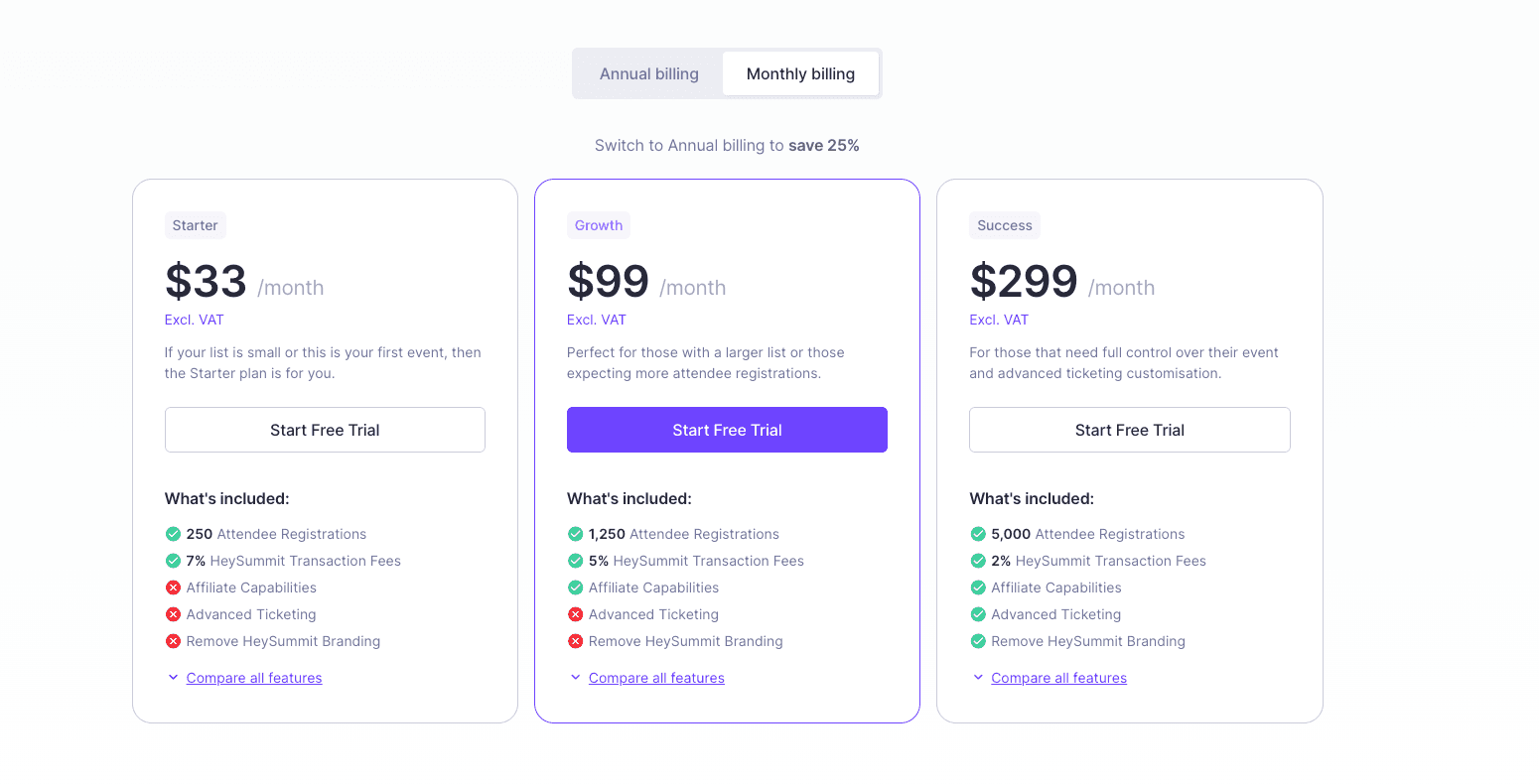Click green check beside Success 2% Transaction Fees
The image size is (1539, 784).
tap(978, 561)
